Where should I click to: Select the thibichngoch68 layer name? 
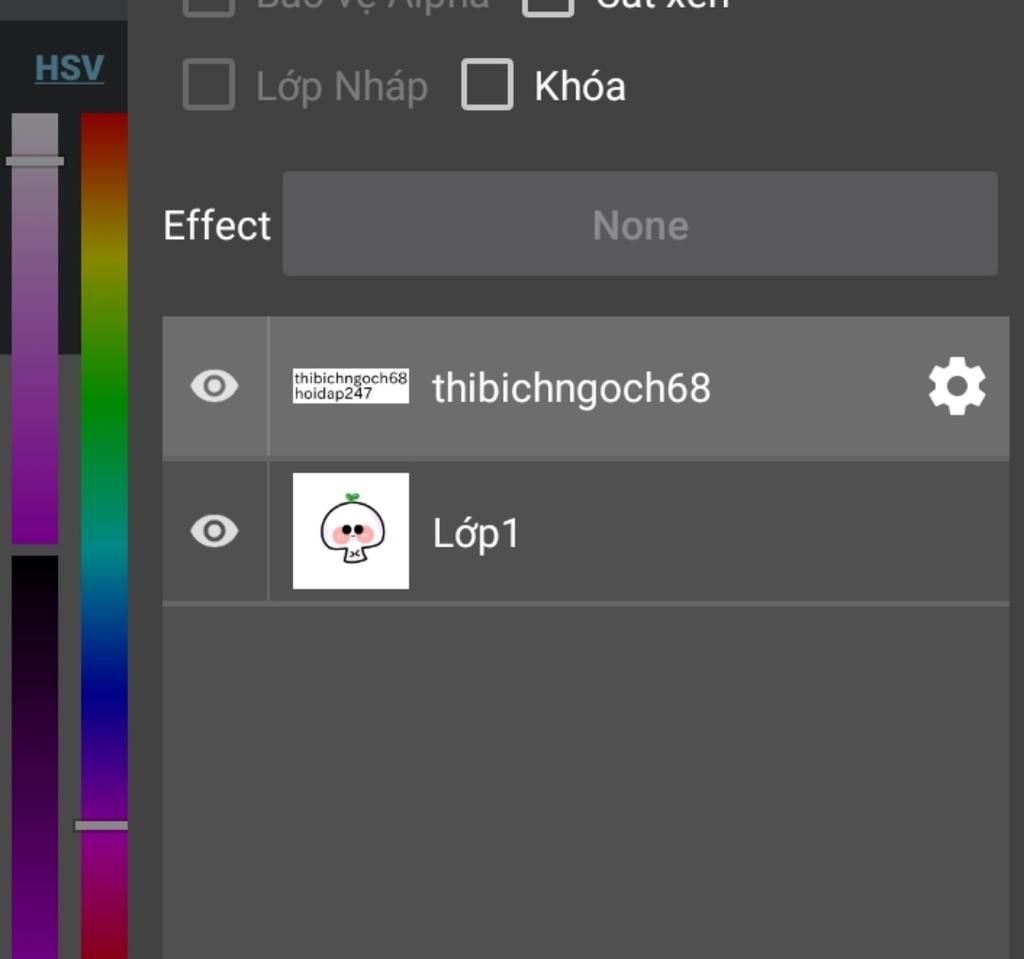[x=571, y=388]
